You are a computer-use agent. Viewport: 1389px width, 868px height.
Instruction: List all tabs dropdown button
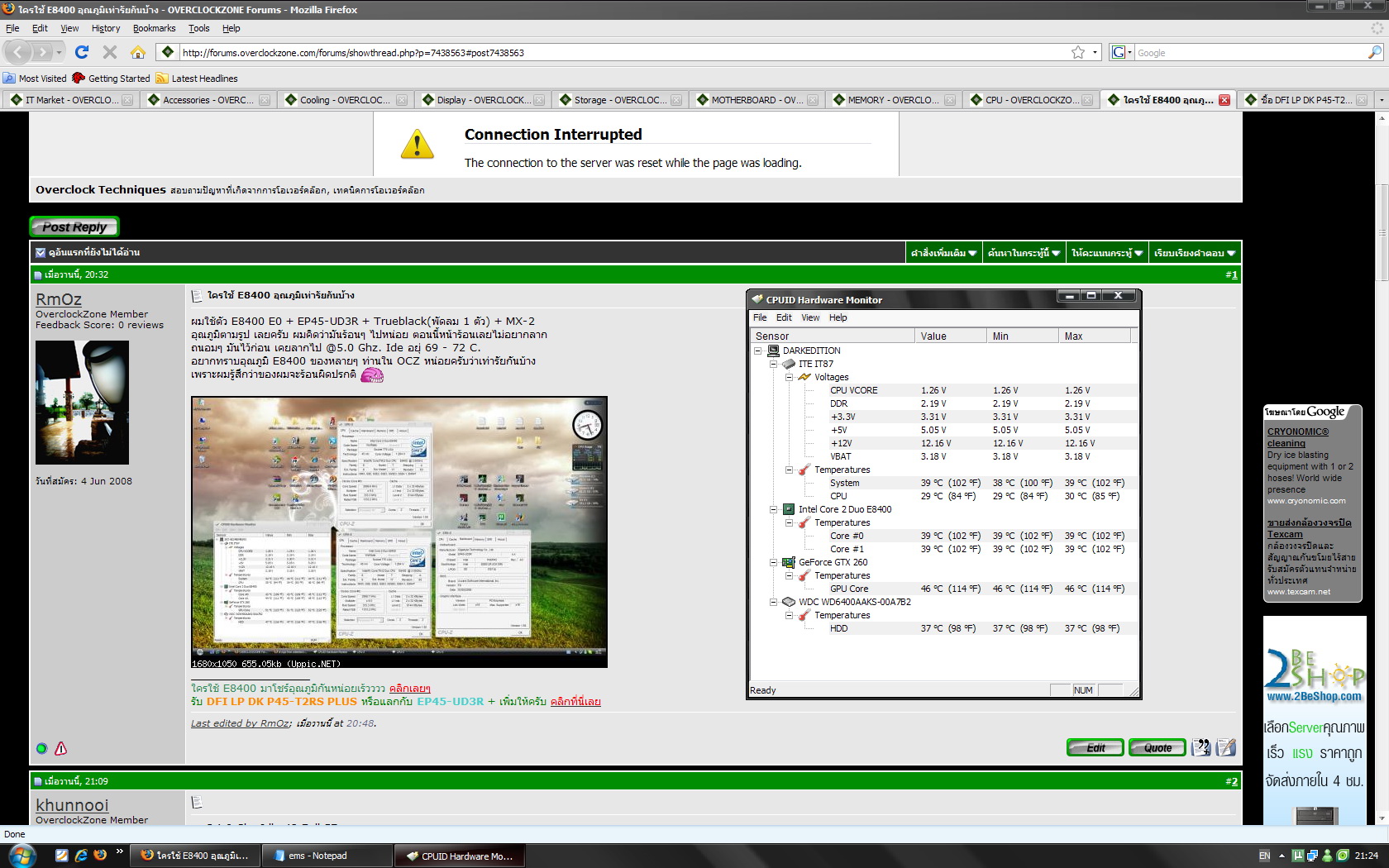1381,100
